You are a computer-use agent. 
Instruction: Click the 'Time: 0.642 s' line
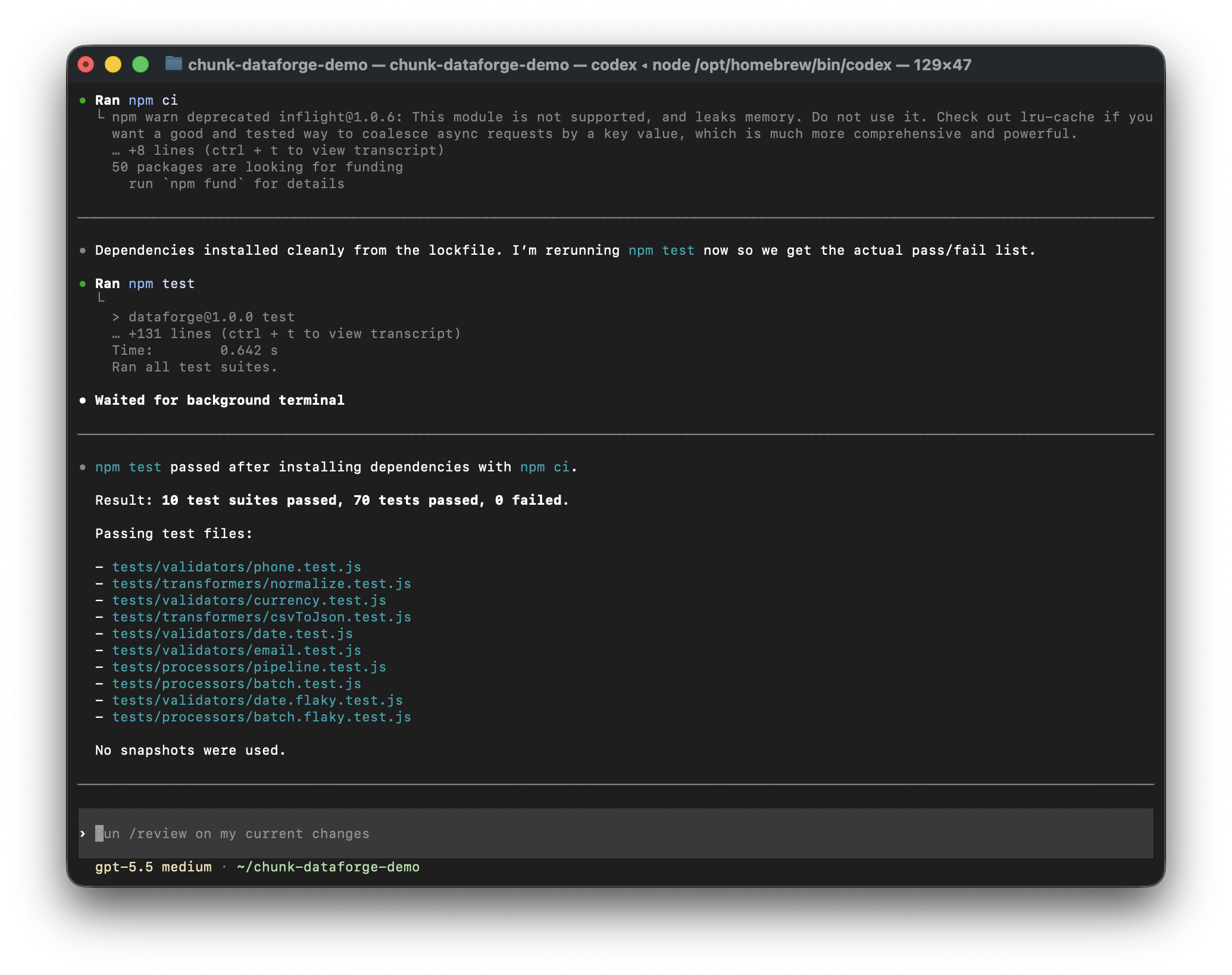click(195, 350)
